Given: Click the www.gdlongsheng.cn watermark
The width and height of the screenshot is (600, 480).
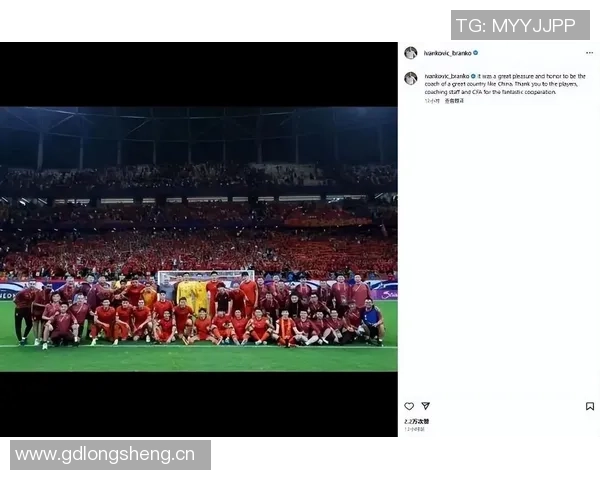Looking at the screenshot, I should [110, 455].
